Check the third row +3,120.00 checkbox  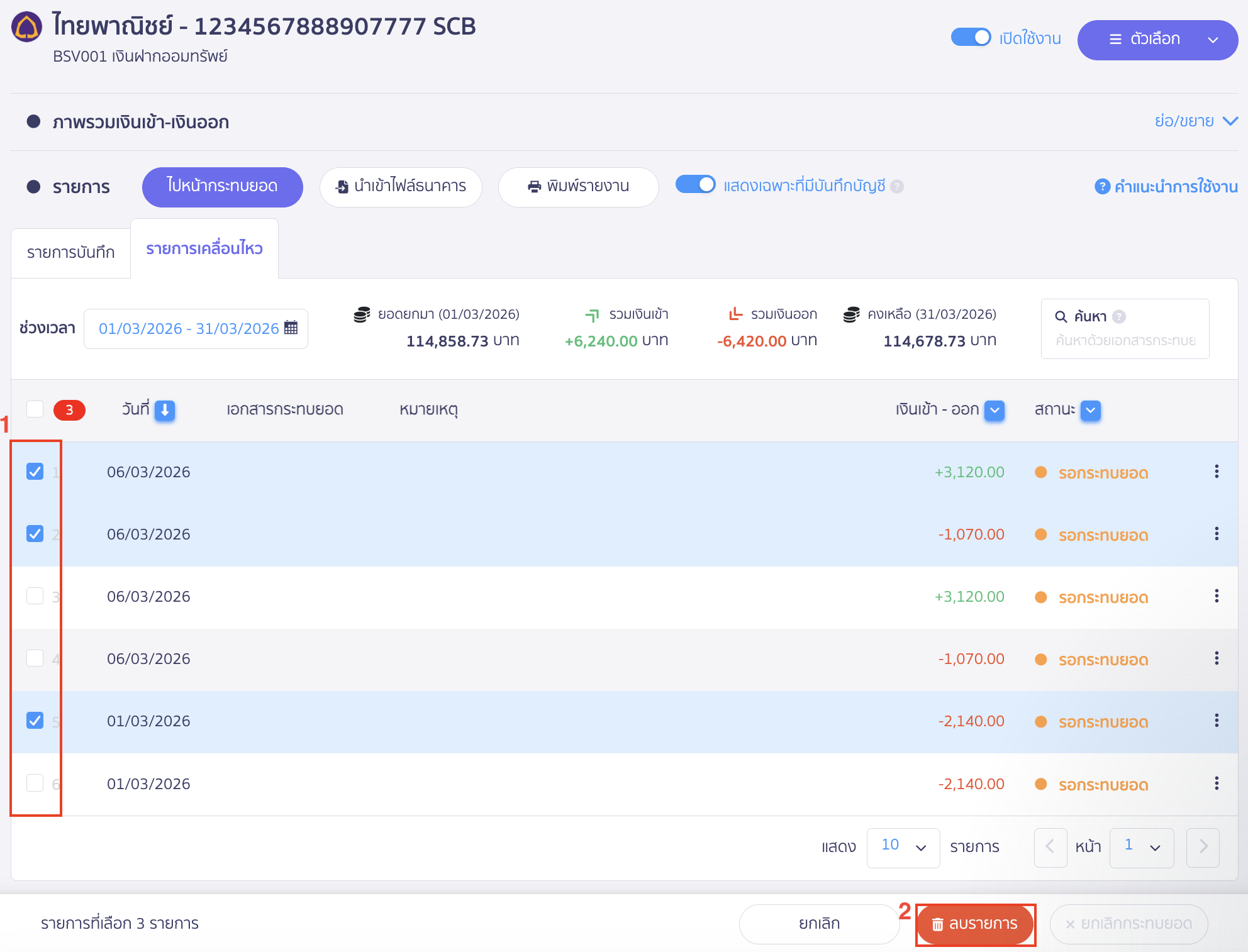[35, 596]
